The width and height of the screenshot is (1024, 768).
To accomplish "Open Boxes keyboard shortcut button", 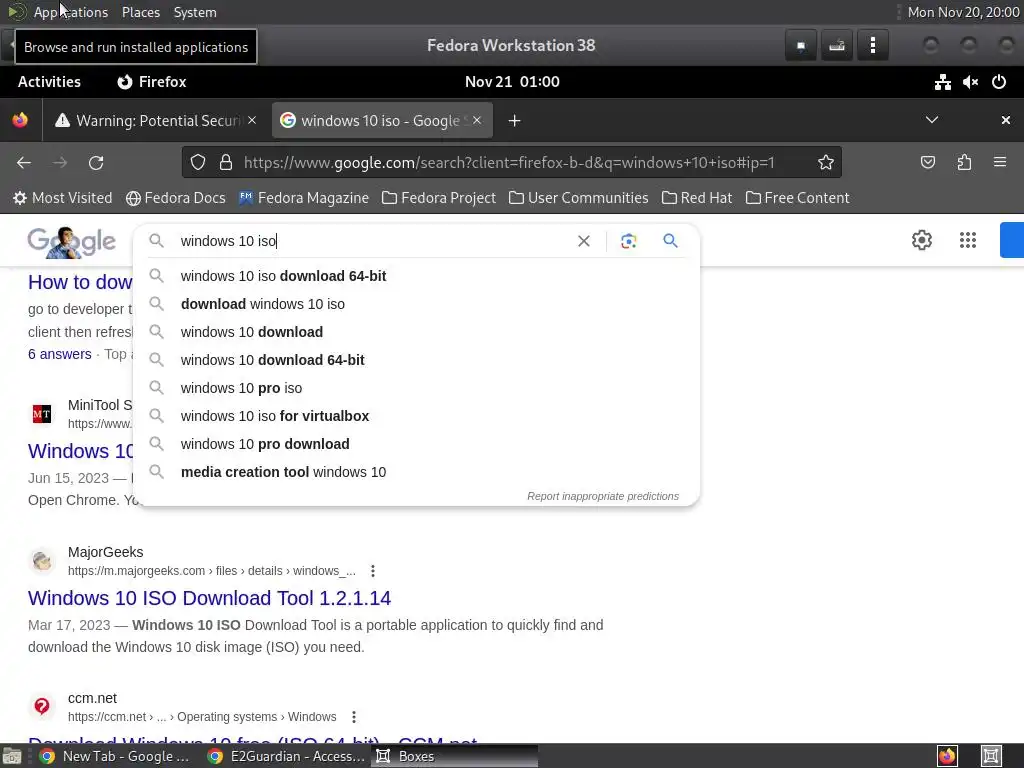I will tap(837, 46).
